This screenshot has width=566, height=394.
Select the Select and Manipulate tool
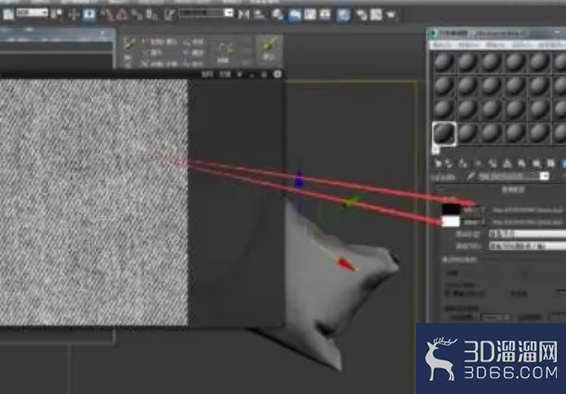(74, 14)
